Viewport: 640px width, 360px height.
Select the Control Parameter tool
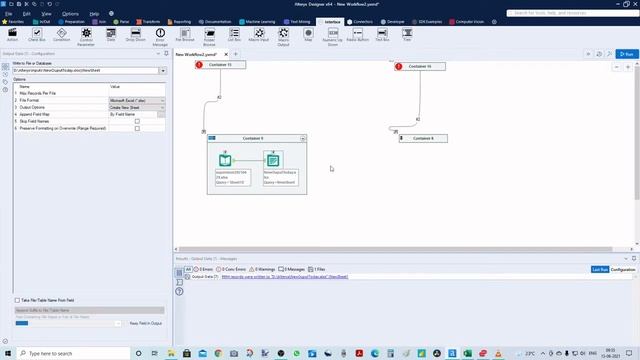[x=86, y=37]
